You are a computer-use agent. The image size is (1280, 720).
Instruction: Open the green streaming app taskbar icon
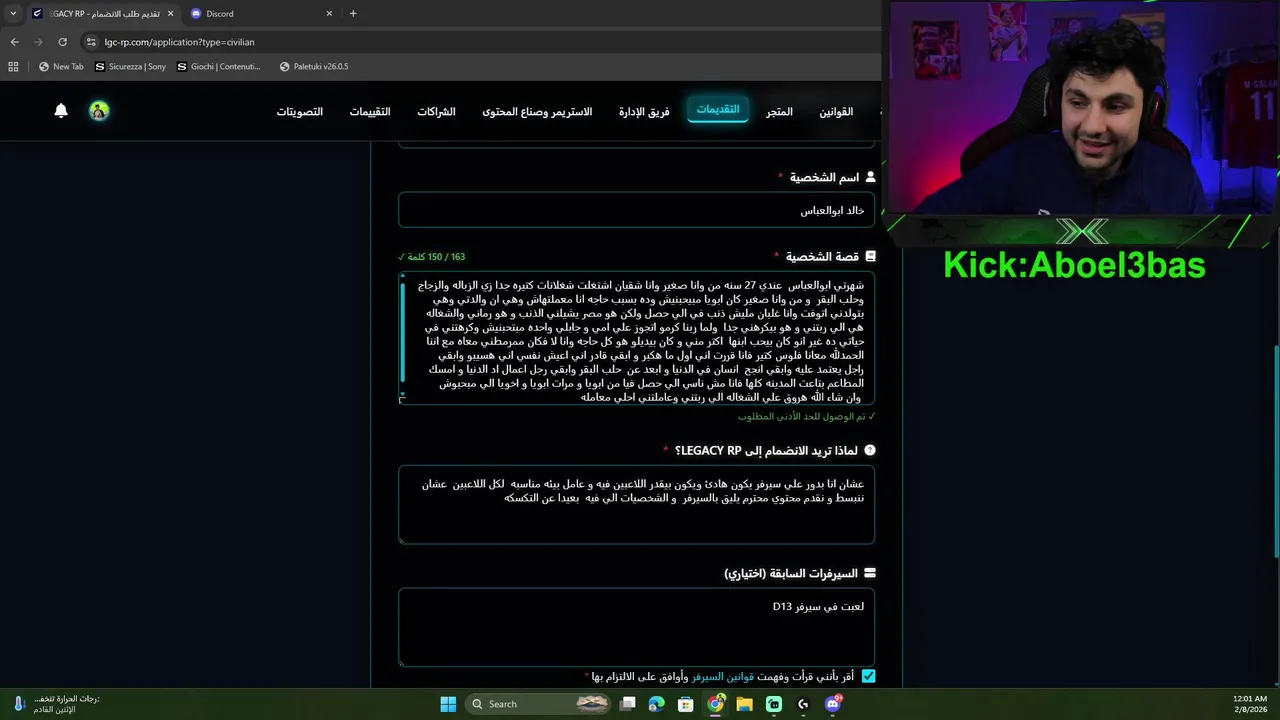(x=774, y=704)
